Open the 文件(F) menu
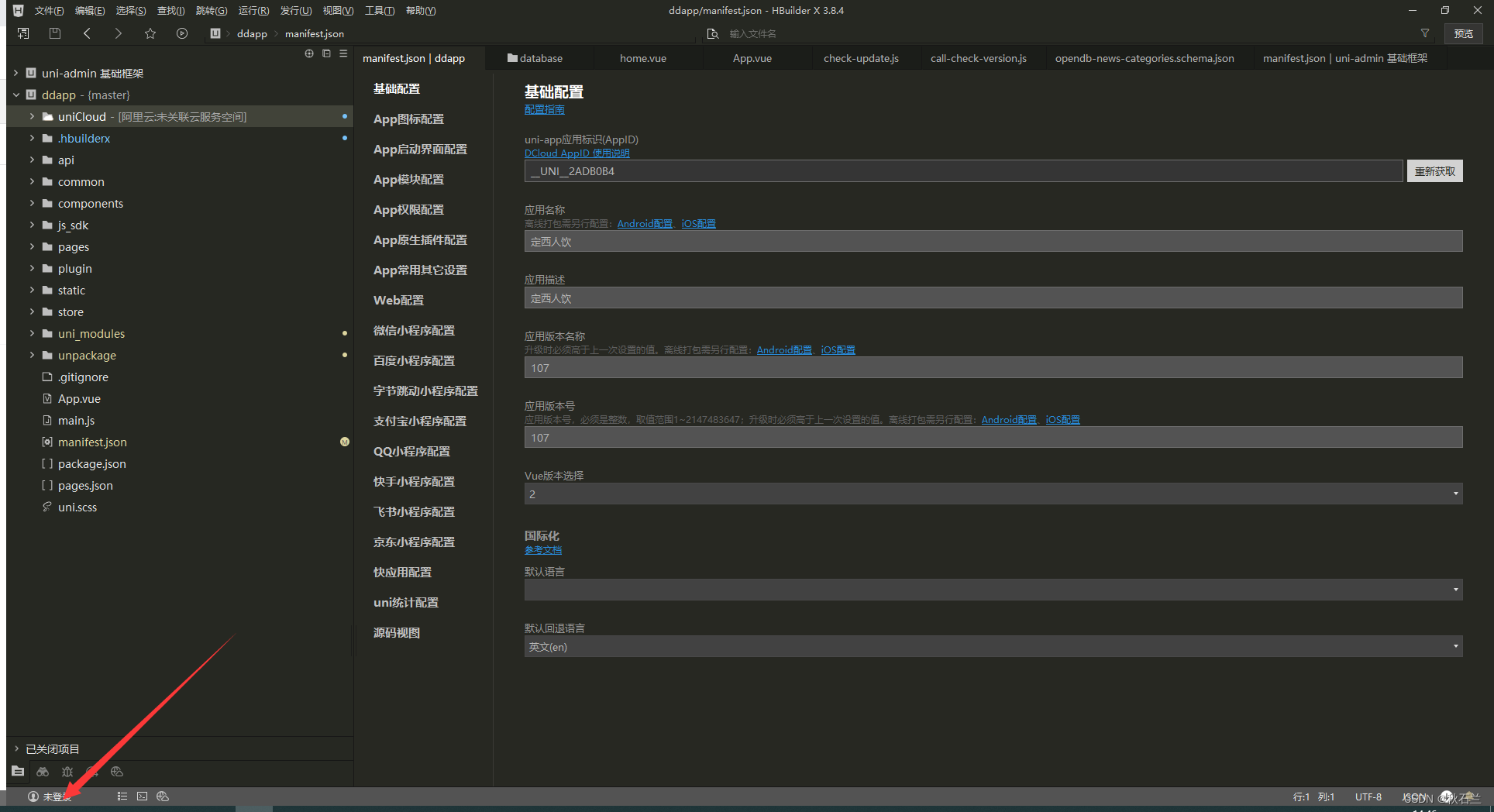The height and width of the screenshot is (812, 1494). [x=49, y=11]
